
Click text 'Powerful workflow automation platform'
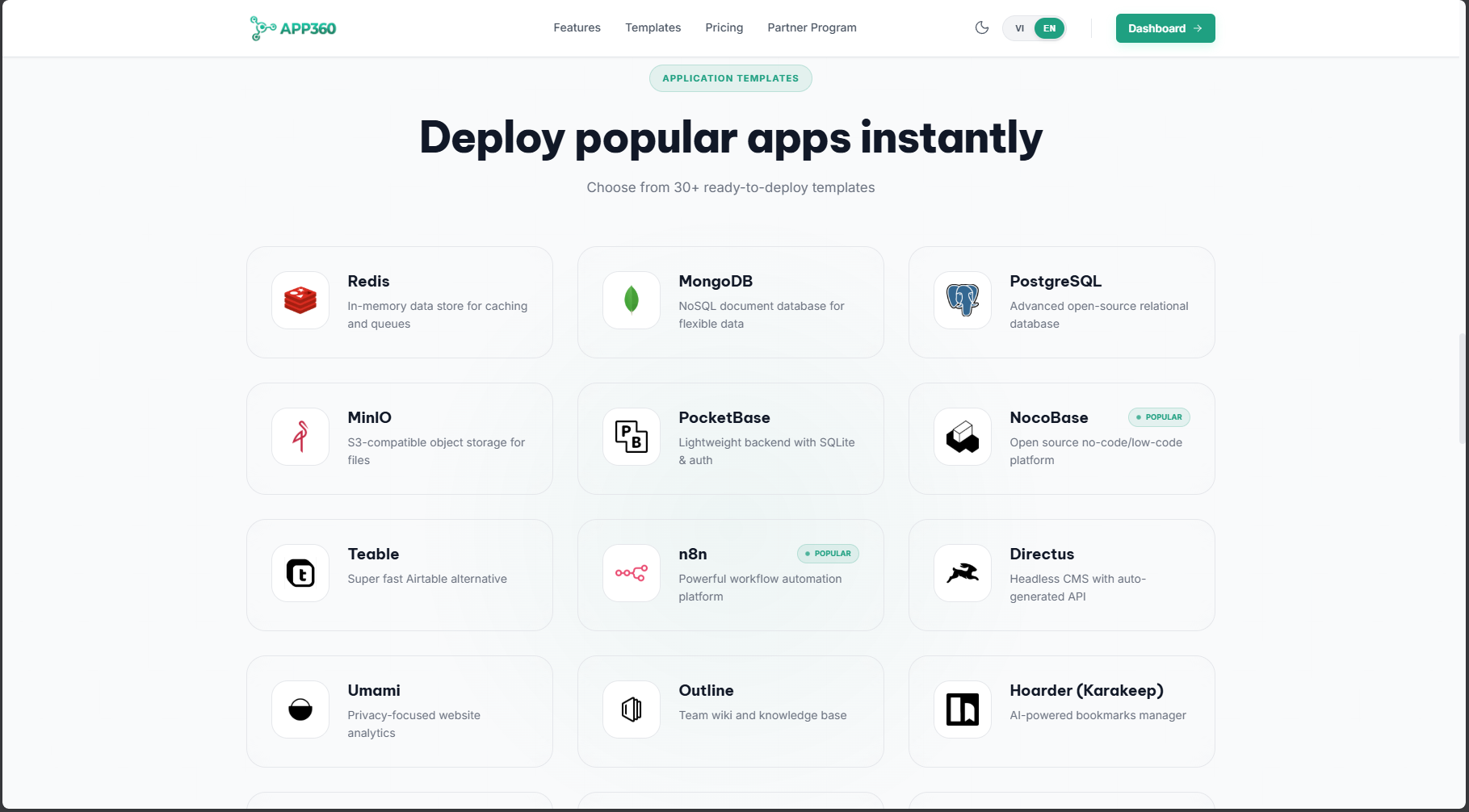point(761,588)
